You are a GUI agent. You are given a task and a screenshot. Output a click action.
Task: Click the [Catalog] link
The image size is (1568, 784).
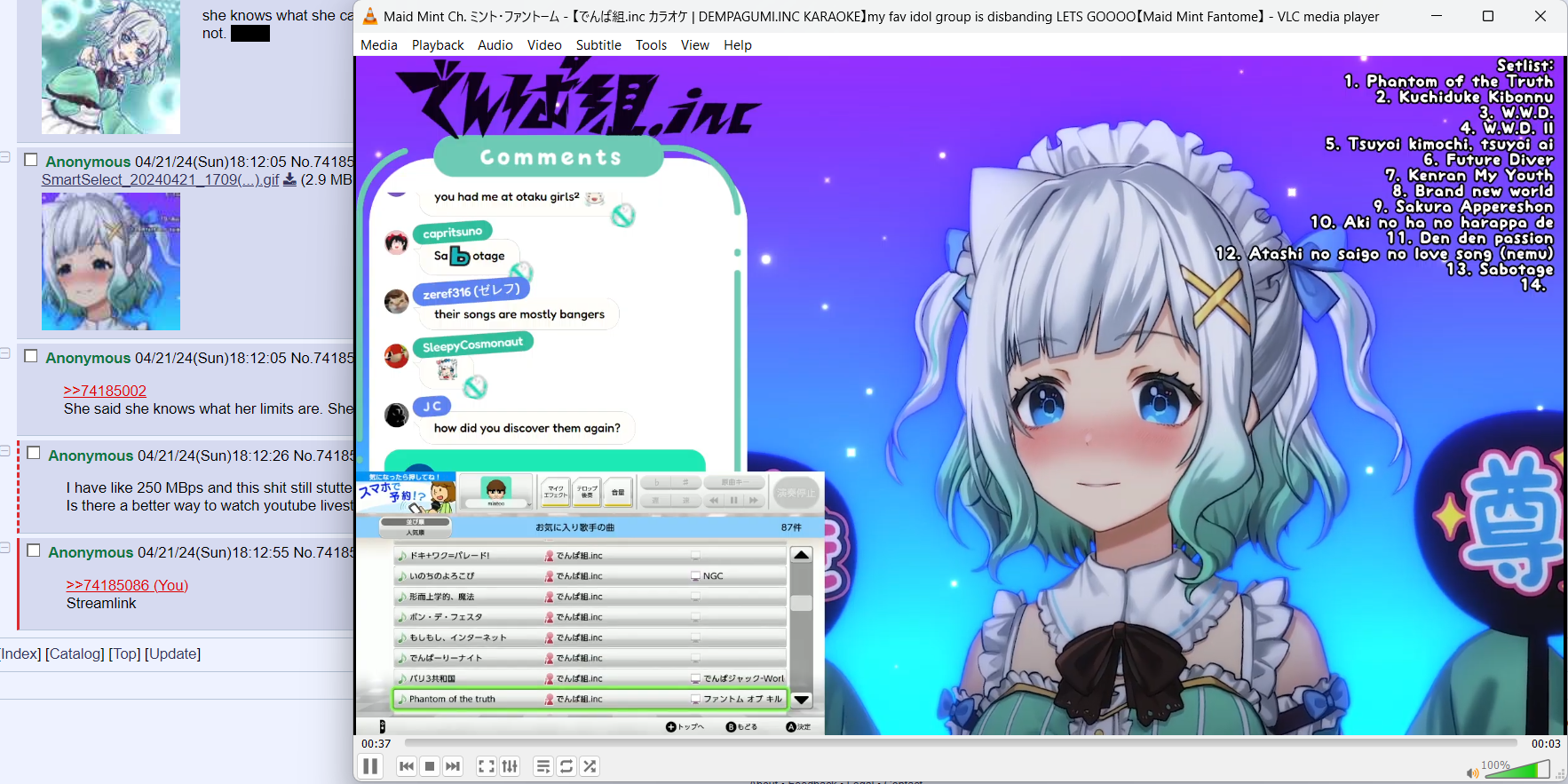click(75, 654)
